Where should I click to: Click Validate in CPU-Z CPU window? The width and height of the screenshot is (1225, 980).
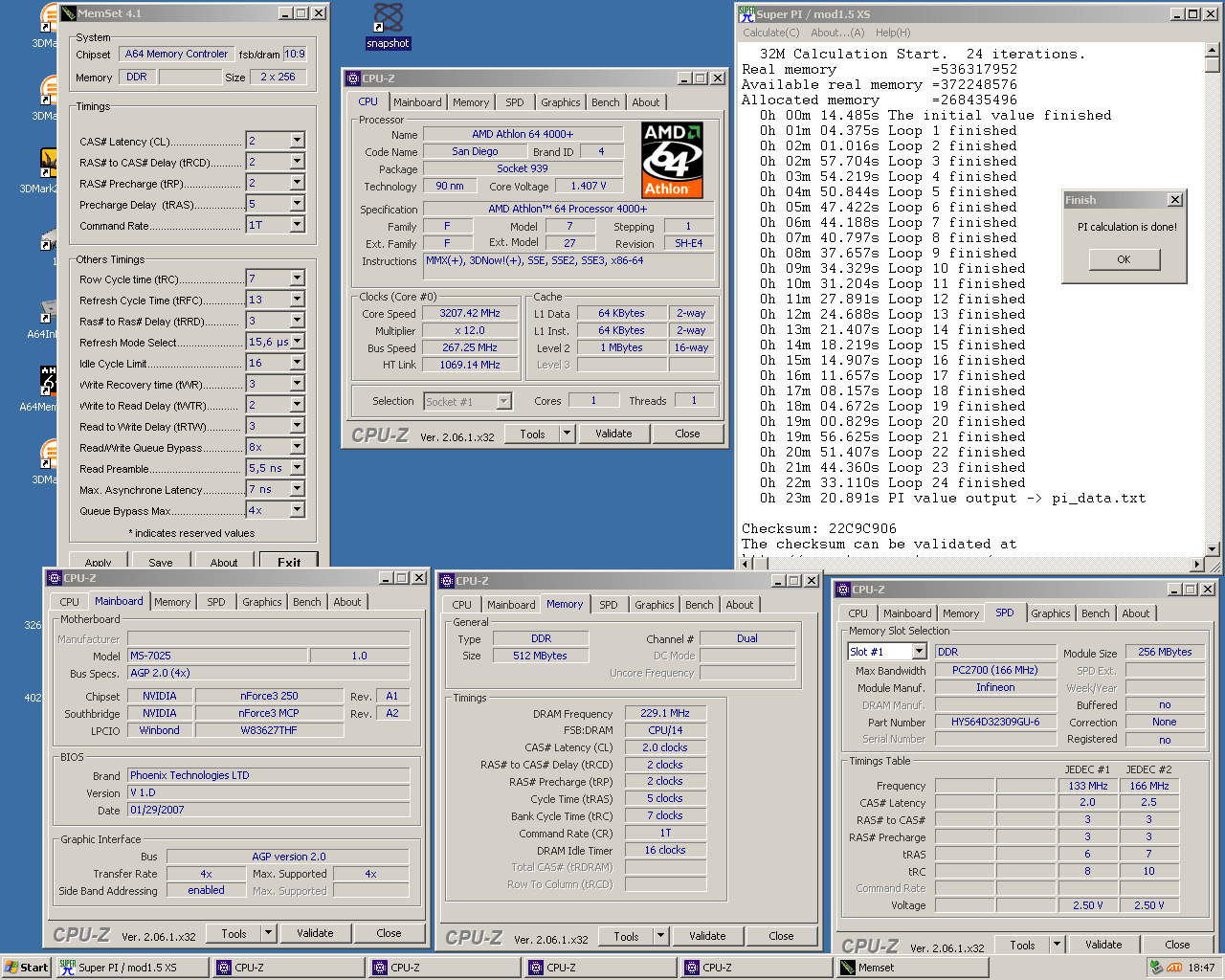613,434
